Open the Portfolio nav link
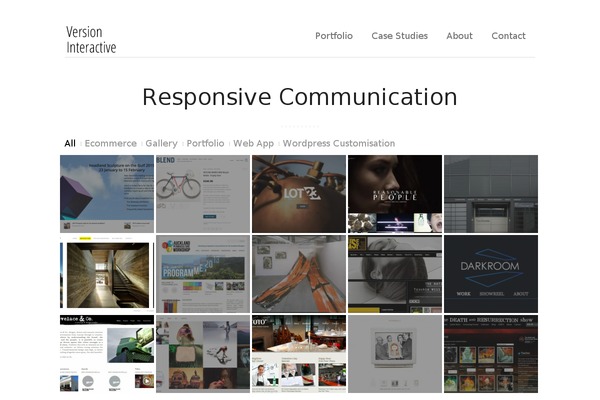The height and width of the screenshot is (400, 600). (x=334, y=36)
